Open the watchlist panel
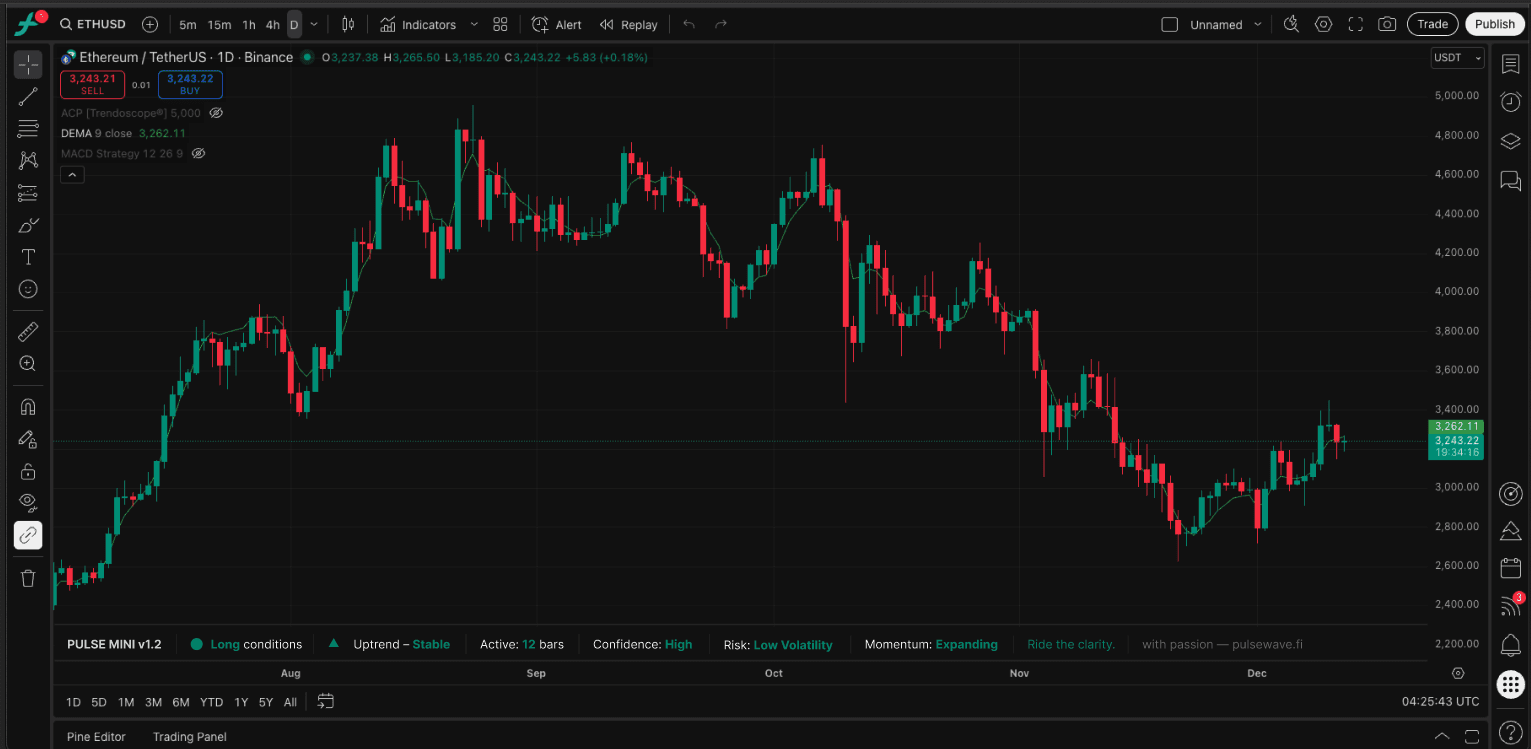 pyautogui.click(x=1510, y=64)
